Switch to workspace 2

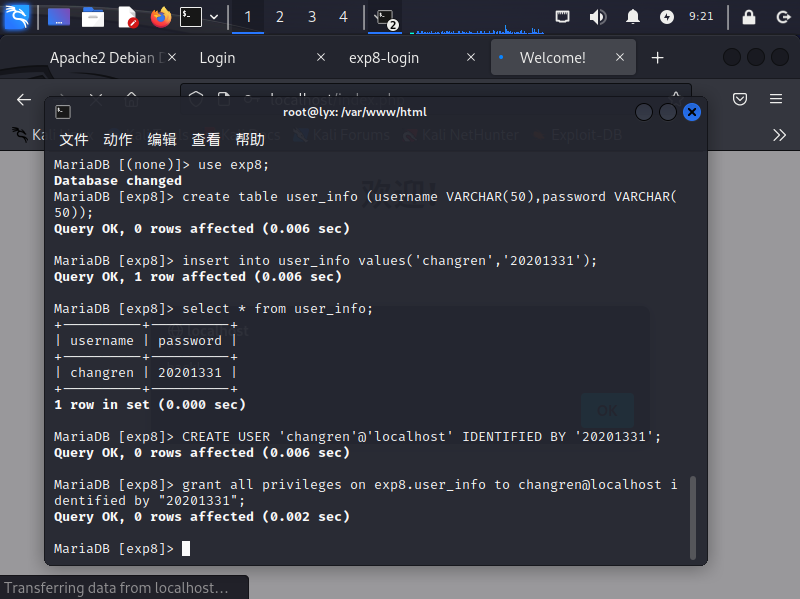[280, 17]
